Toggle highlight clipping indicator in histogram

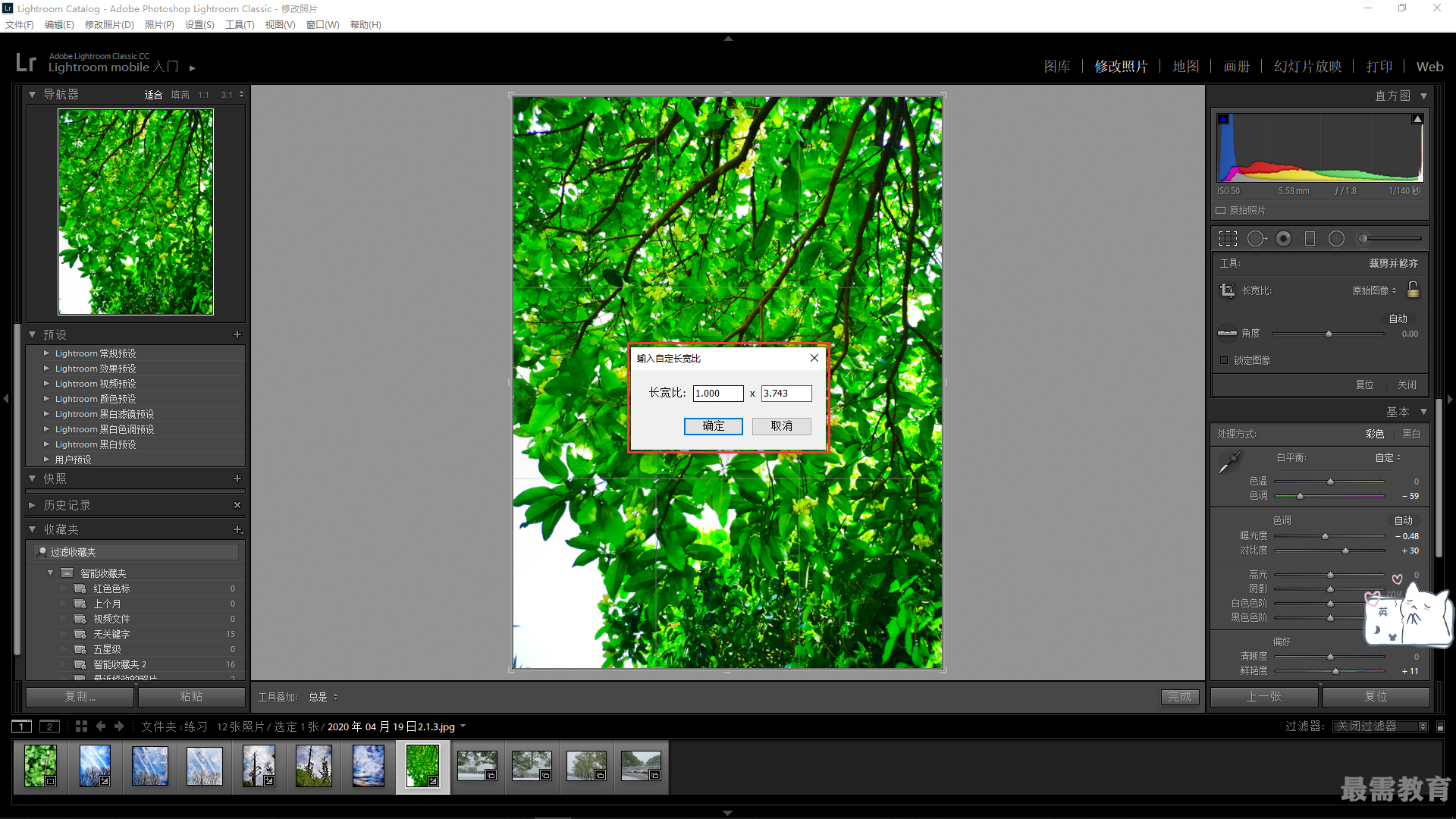click(1417, 119)
